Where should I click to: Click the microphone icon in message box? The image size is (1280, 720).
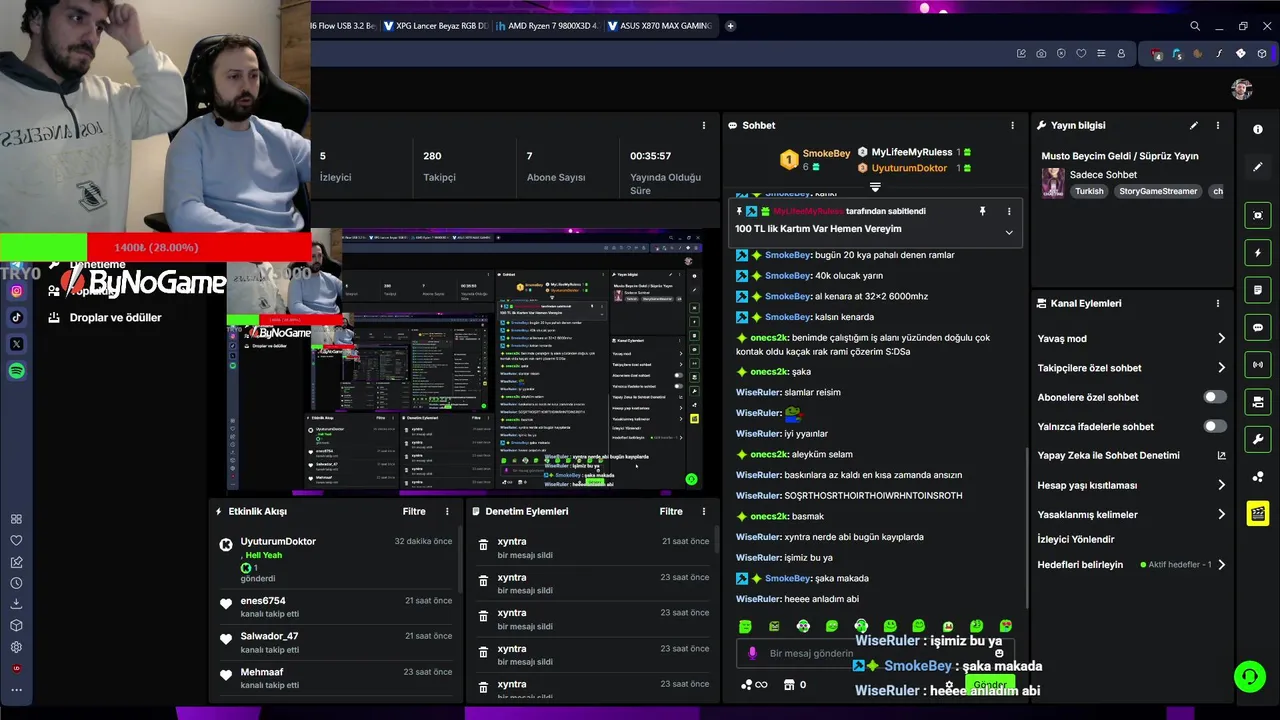coord(752,653)
